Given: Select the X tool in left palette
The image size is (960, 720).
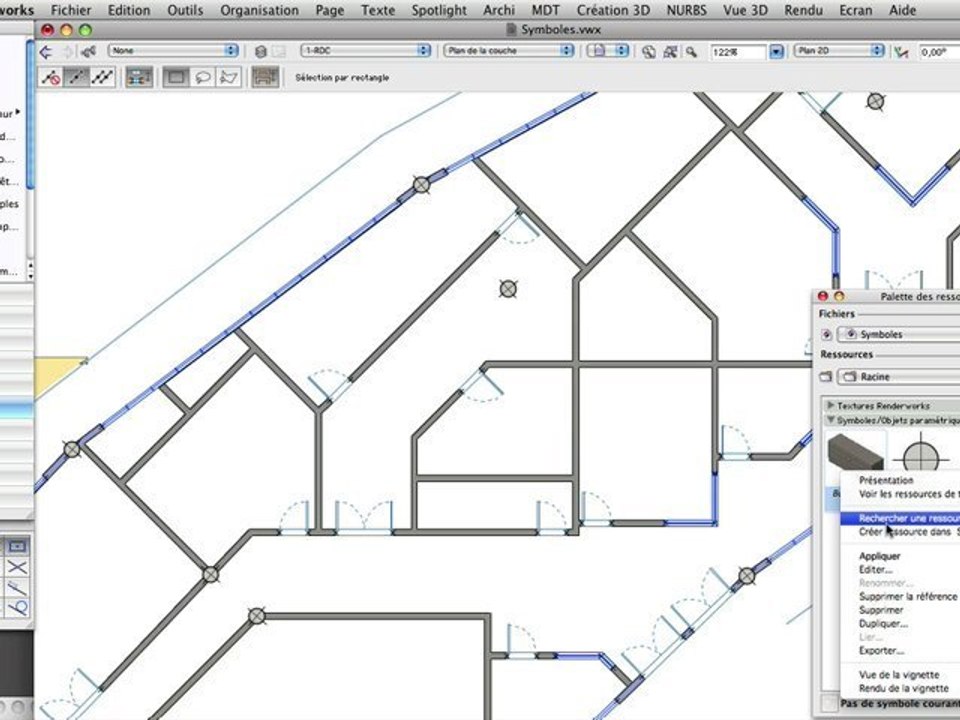Looking at the screenshot, I should 18,567.
